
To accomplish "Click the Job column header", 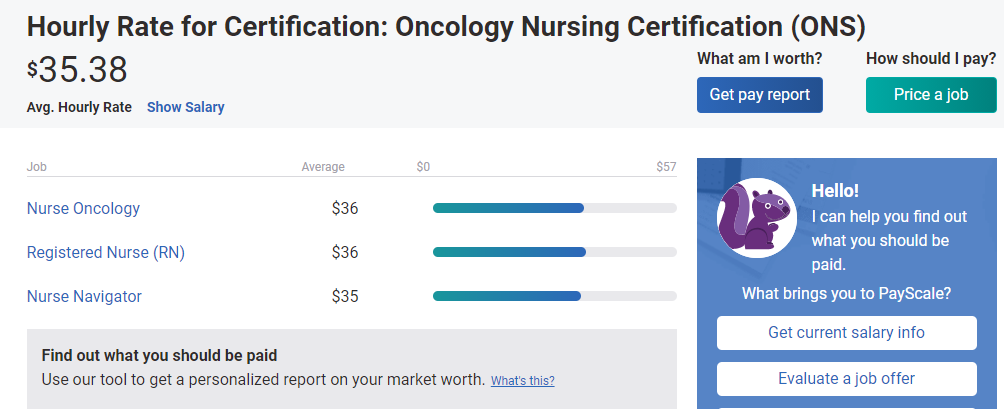I will tap(37, 167).
